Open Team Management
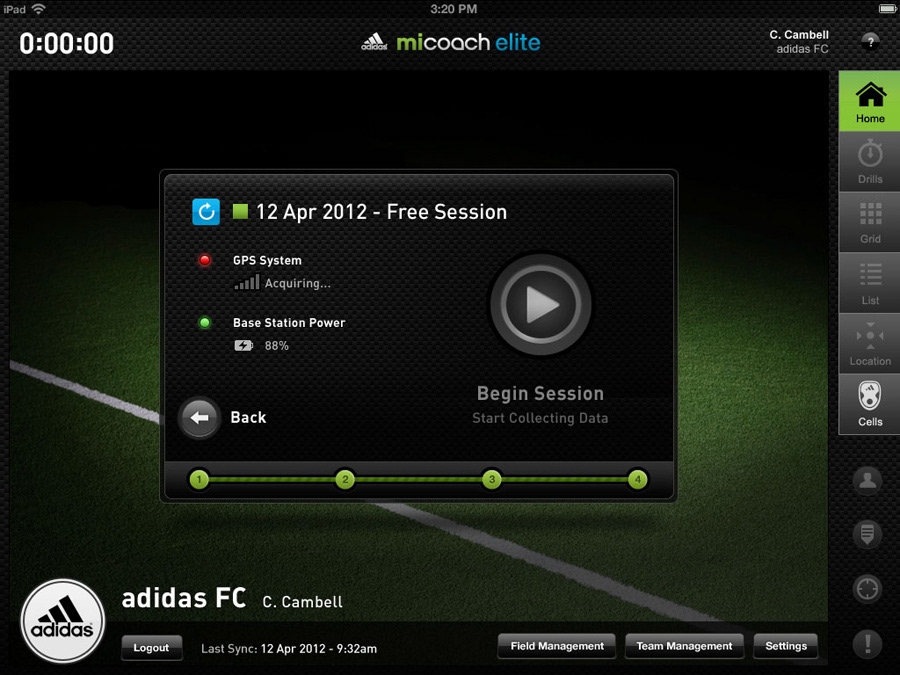 click(x=684, y=646)
